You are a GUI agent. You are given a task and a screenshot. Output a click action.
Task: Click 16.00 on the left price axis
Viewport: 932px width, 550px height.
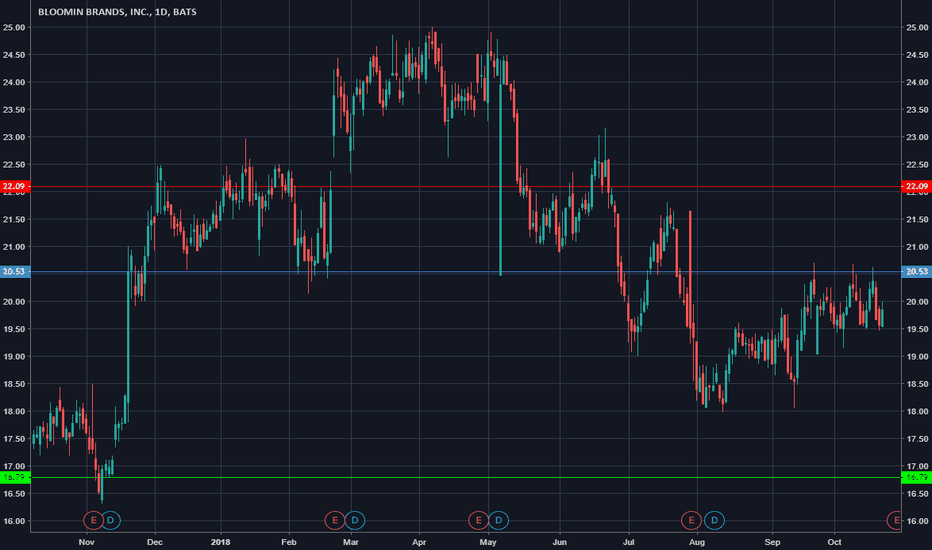(x=14, y=521)
